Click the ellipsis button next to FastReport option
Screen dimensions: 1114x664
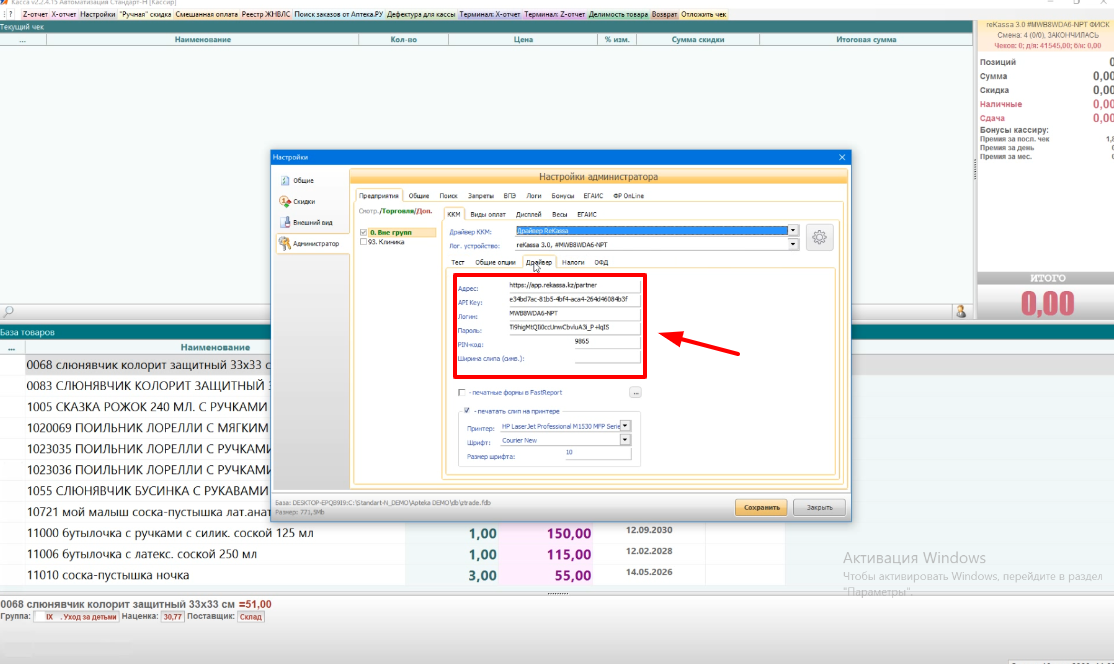(x=635, y=393)
